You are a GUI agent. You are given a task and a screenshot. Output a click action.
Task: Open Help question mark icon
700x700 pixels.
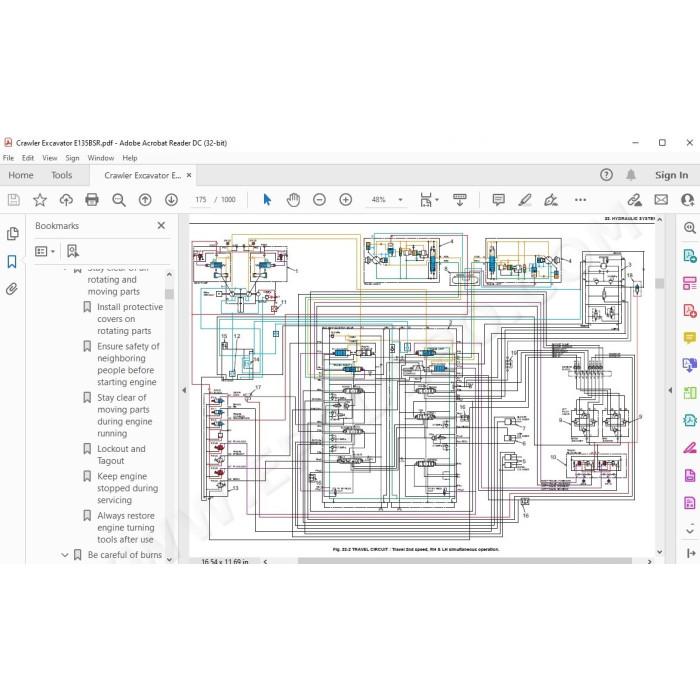[x=606, y=175]
